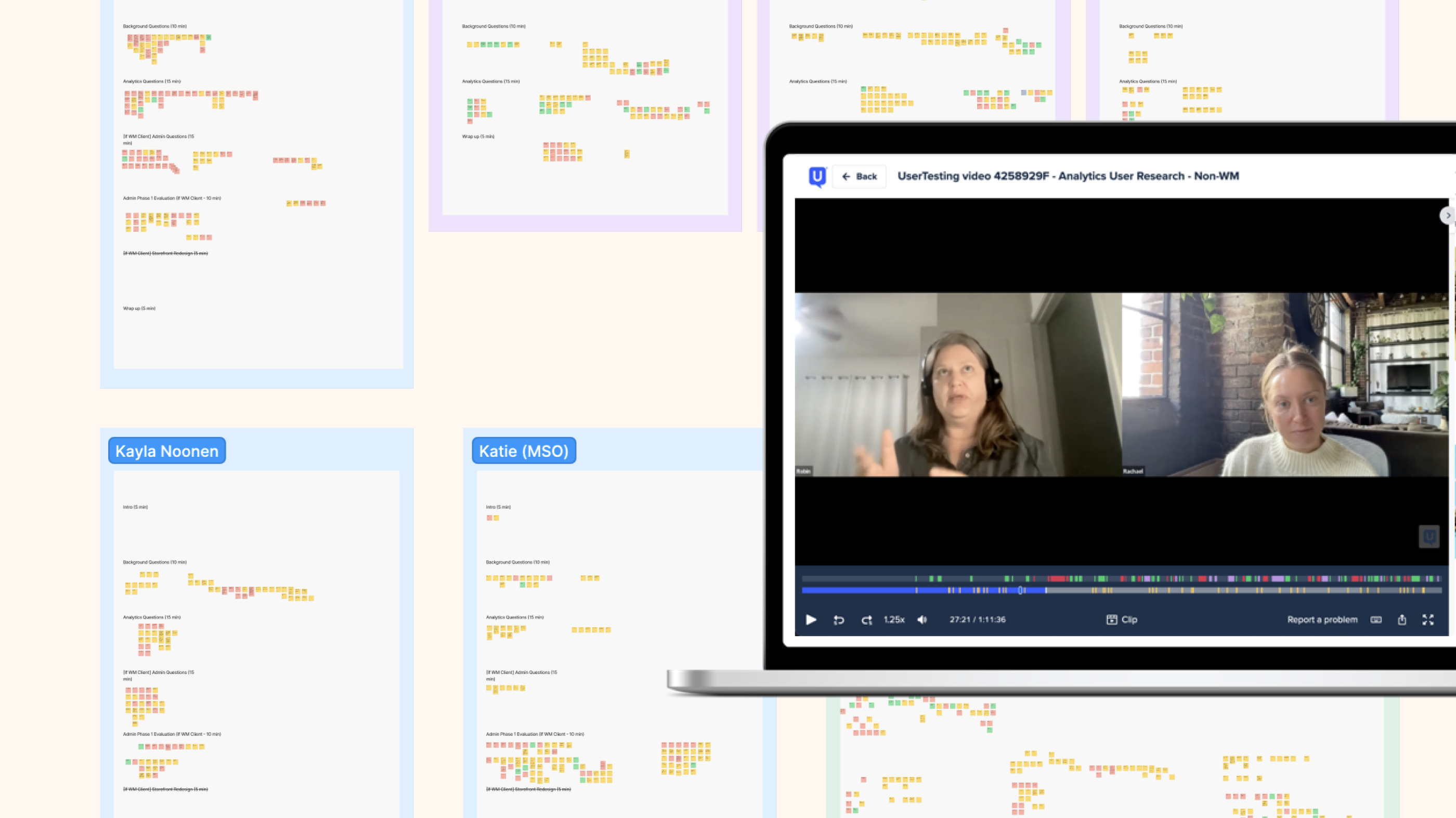The width and height of the screenshot is (1456, 818).
Task: Expand the next video with the right chevron
Action: (x=1448, y=216)
